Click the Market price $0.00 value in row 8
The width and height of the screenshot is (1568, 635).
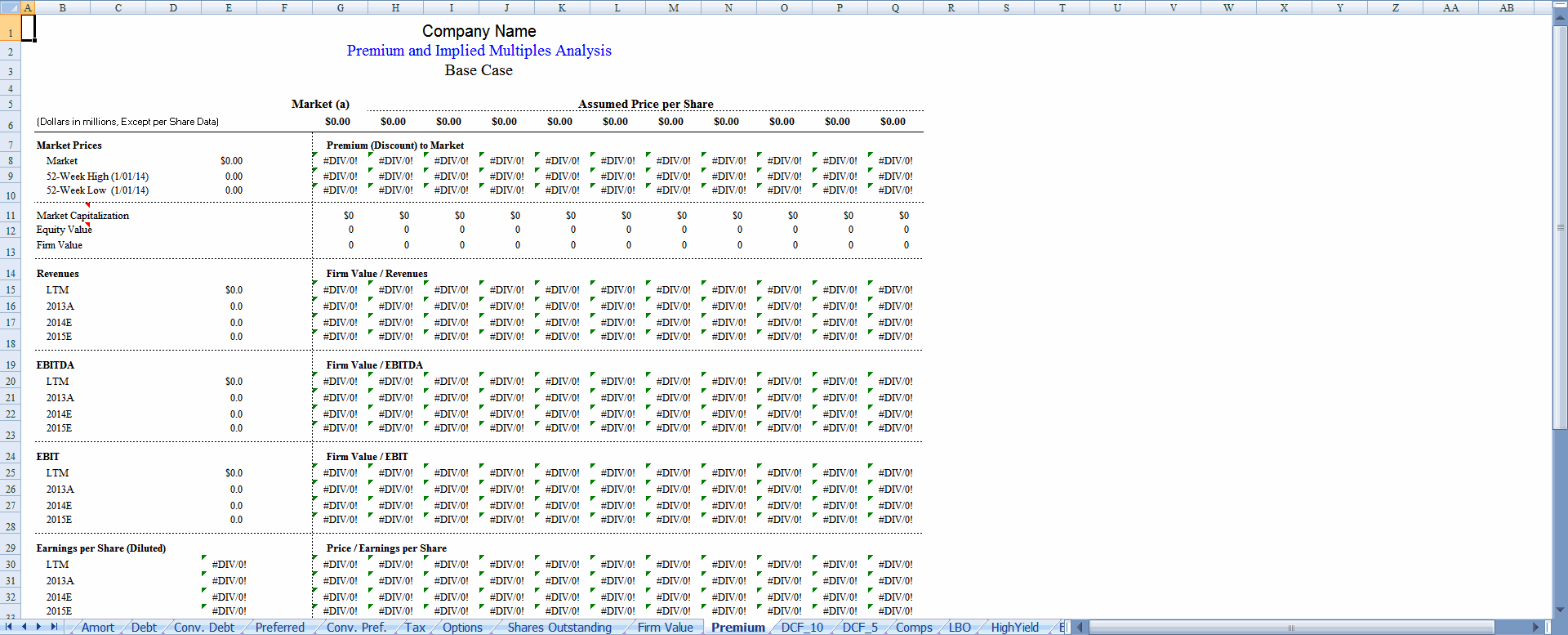(231, 161)
